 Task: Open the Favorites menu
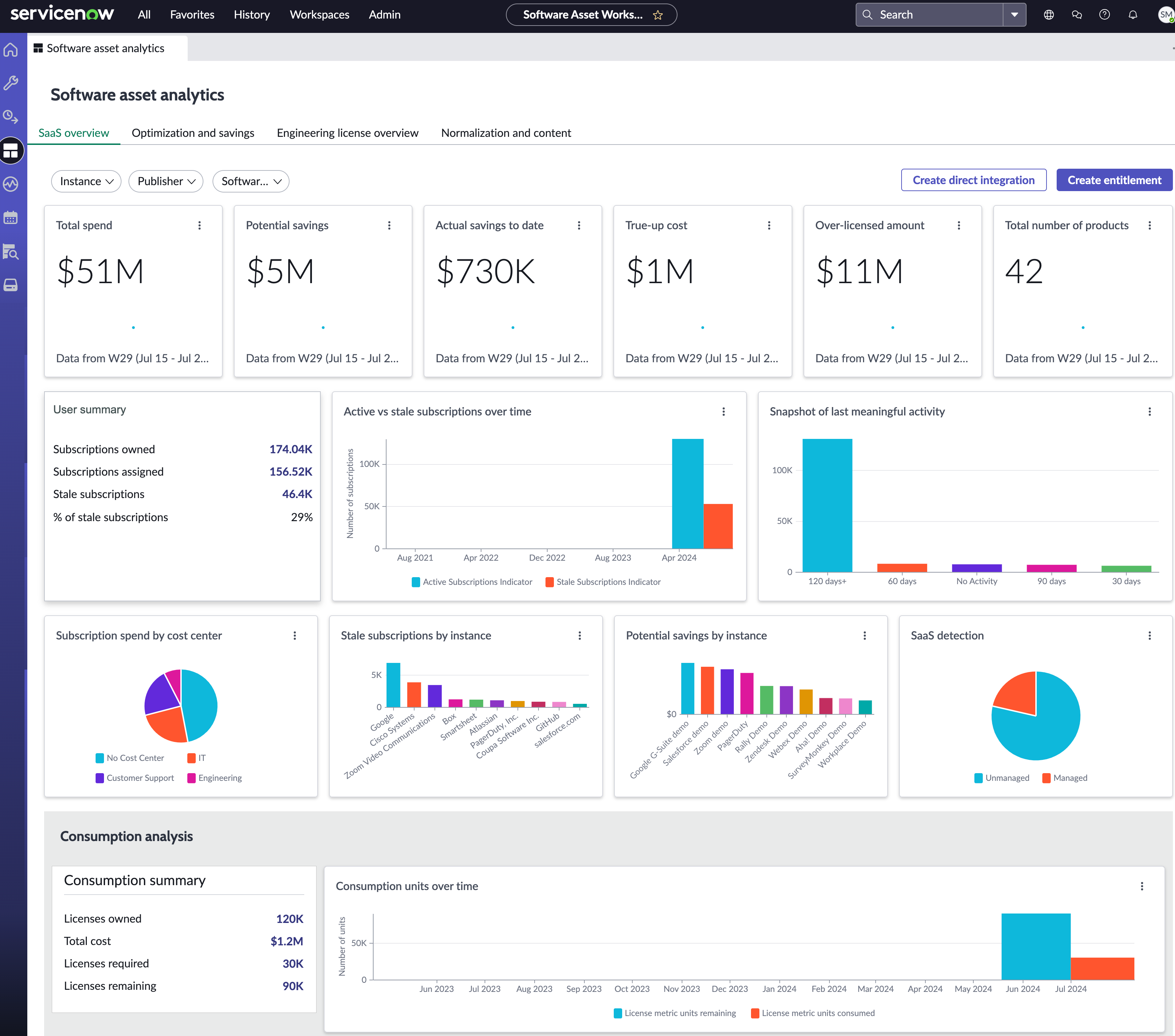click(x=192, y=15)
